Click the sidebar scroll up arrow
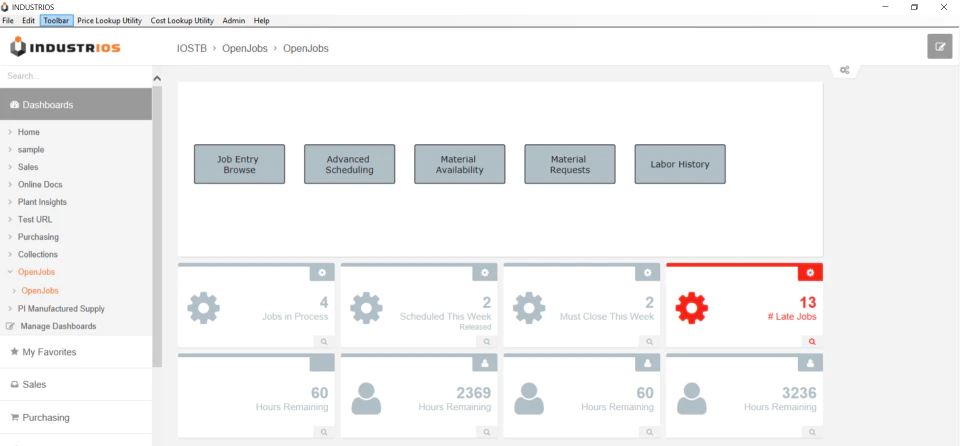This screenshot has width=960, height=446. coord(157,79)
